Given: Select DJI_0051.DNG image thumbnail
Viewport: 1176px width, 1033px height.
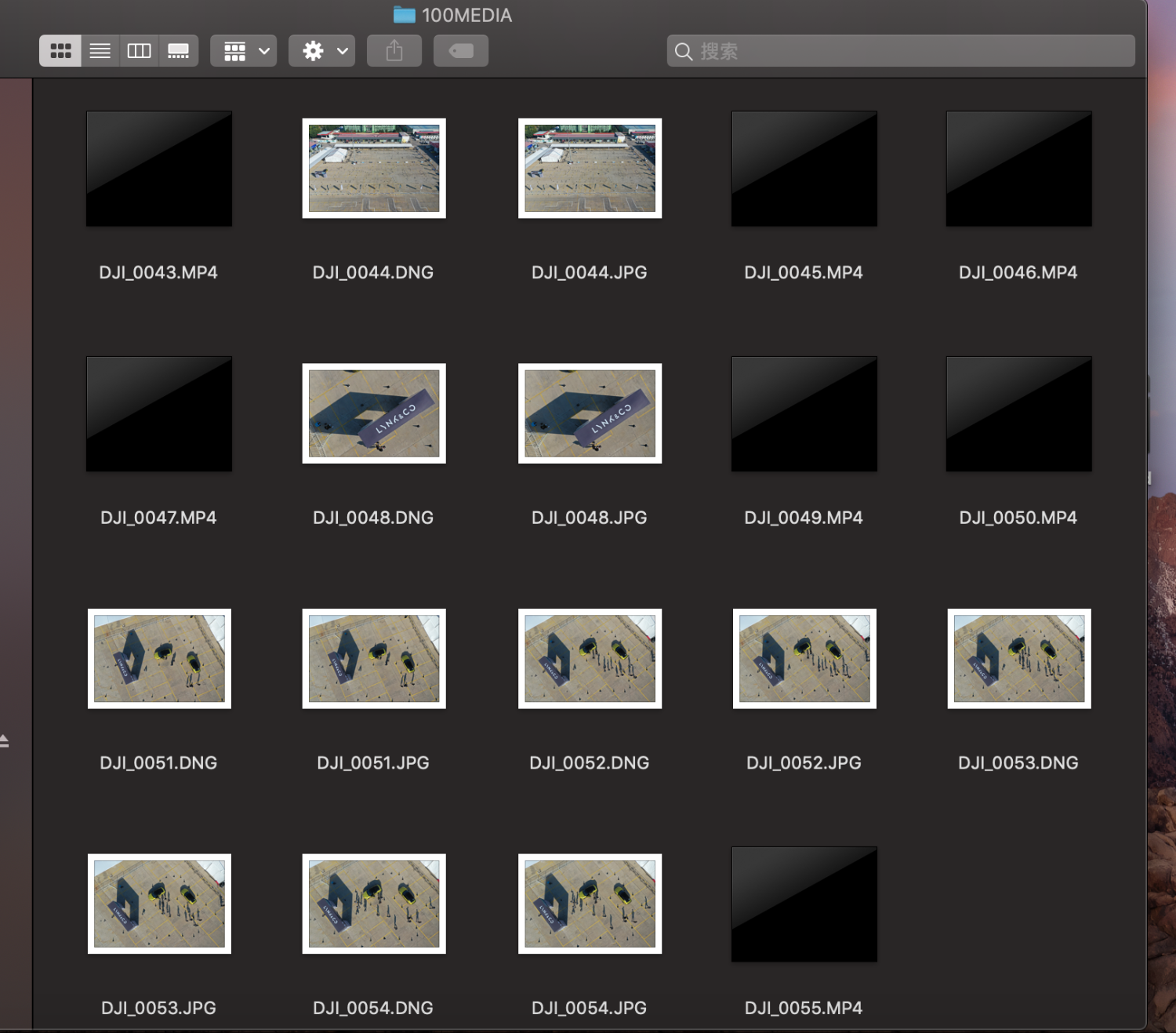Looking at the screenshot, I should click(x=159, y=659).
